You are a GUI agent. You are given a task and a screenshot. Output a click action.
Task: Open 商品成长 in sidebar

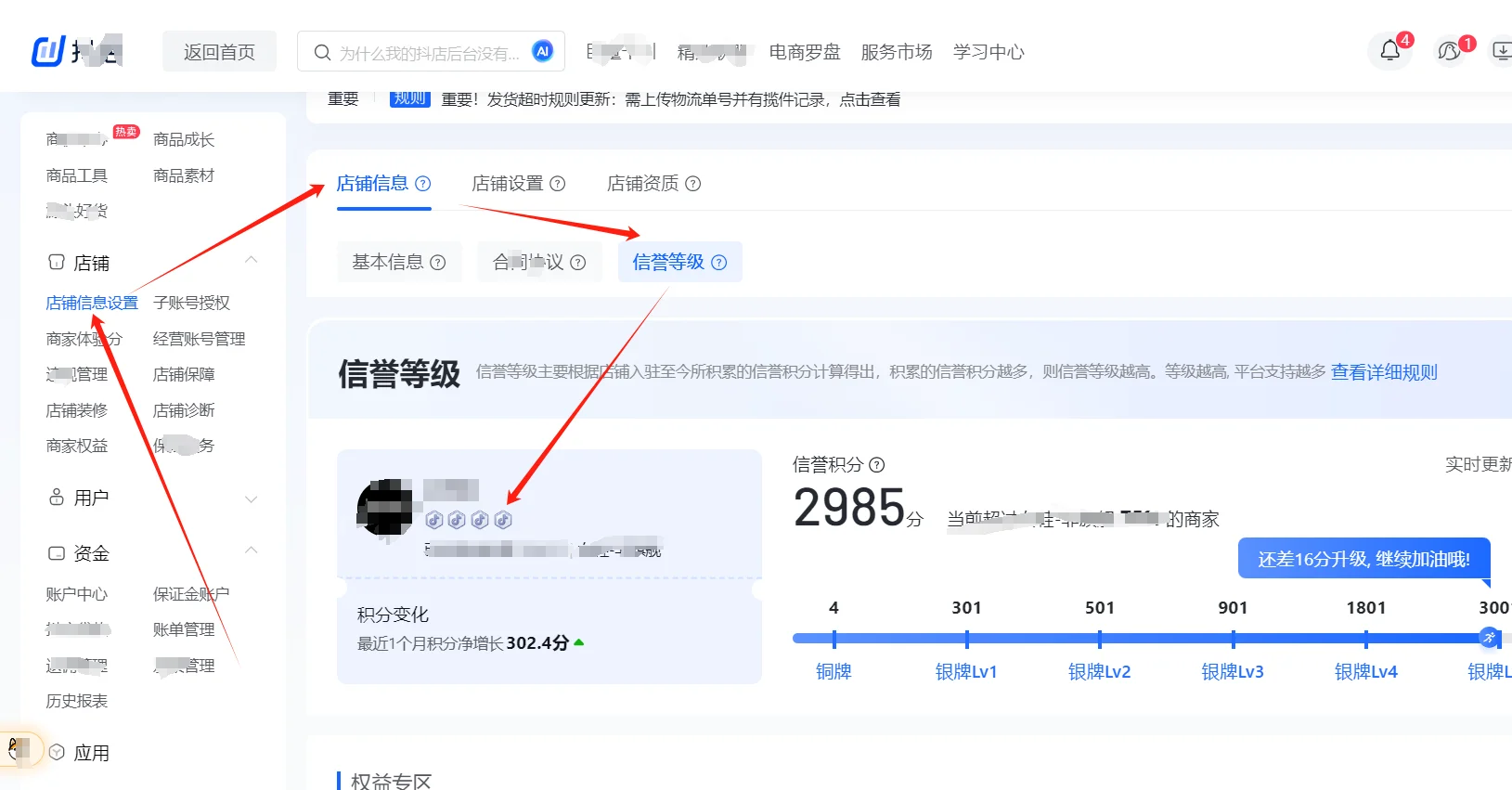coord(184,139)
